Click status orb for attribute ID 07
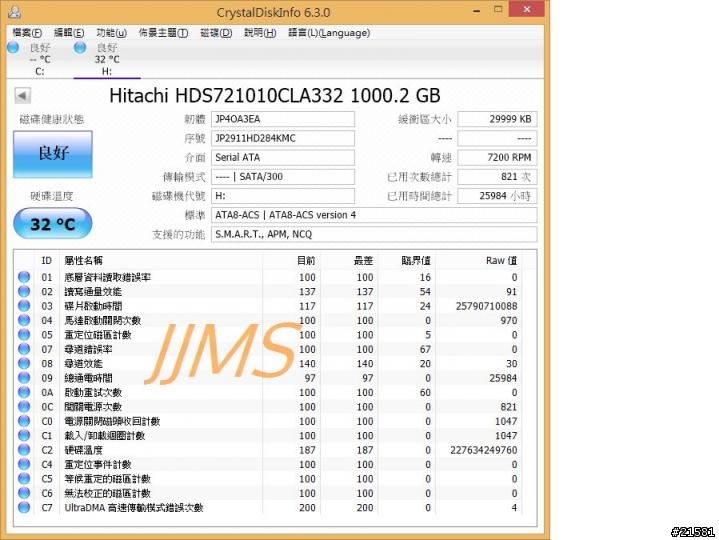 click(x=24, y=349)
